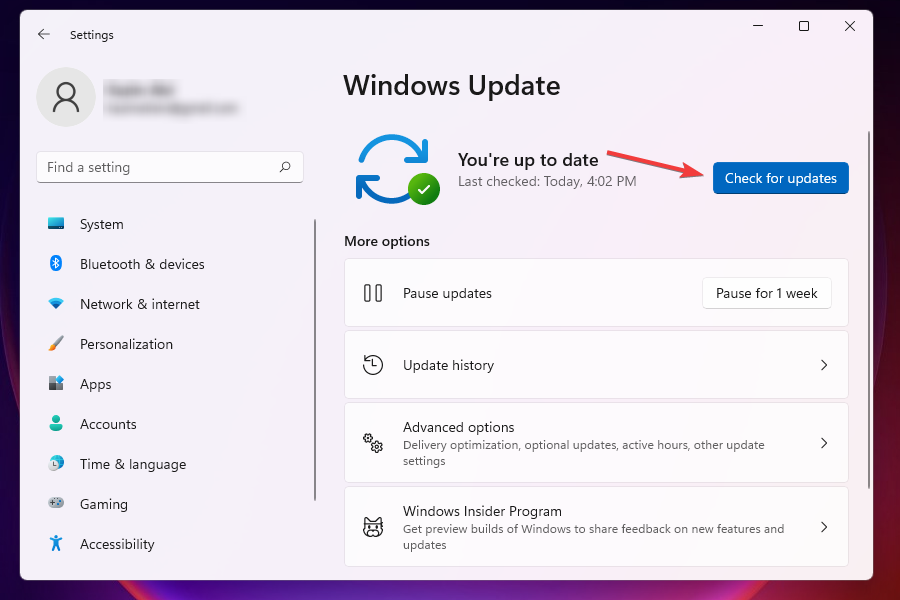Click the back arrow in Settings header

pos(44,34)
